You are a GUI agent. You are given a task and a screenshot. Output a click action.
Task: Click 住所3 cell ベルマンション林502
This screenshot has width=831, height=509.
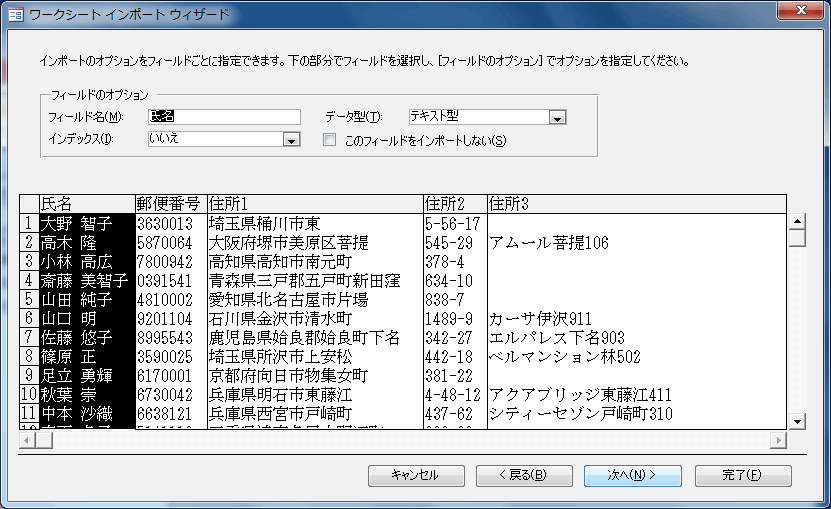[636, 357]
